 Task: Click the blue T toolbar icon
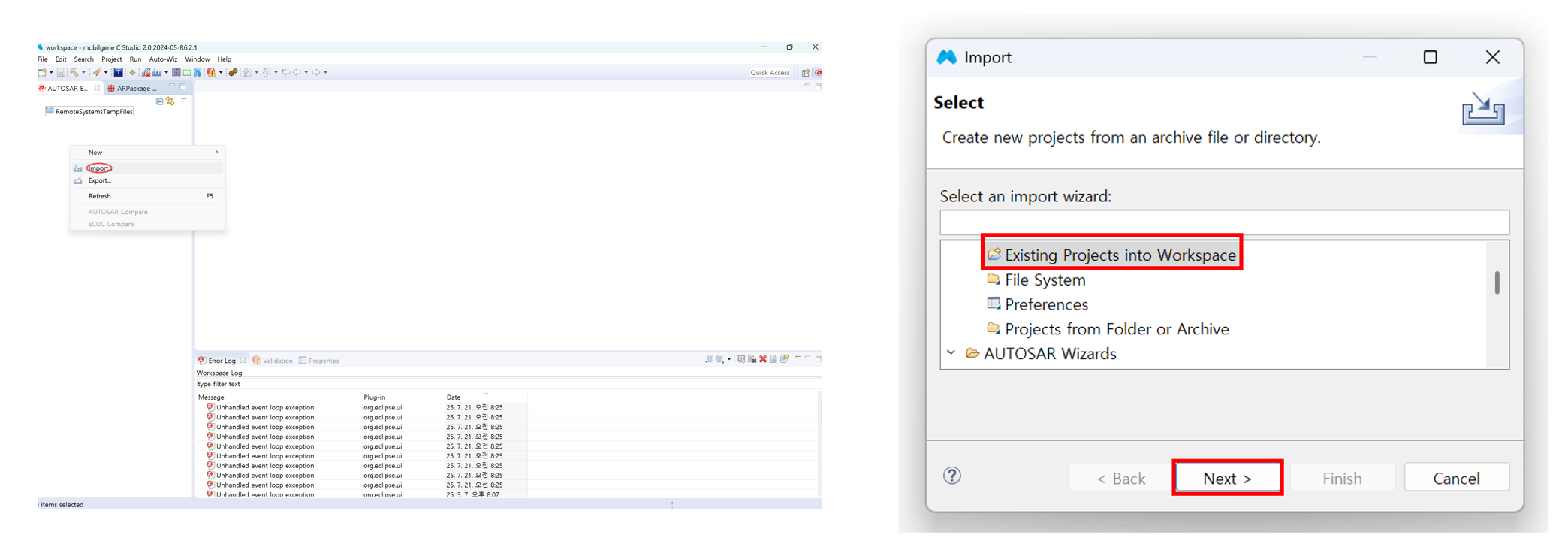(118, 73)
